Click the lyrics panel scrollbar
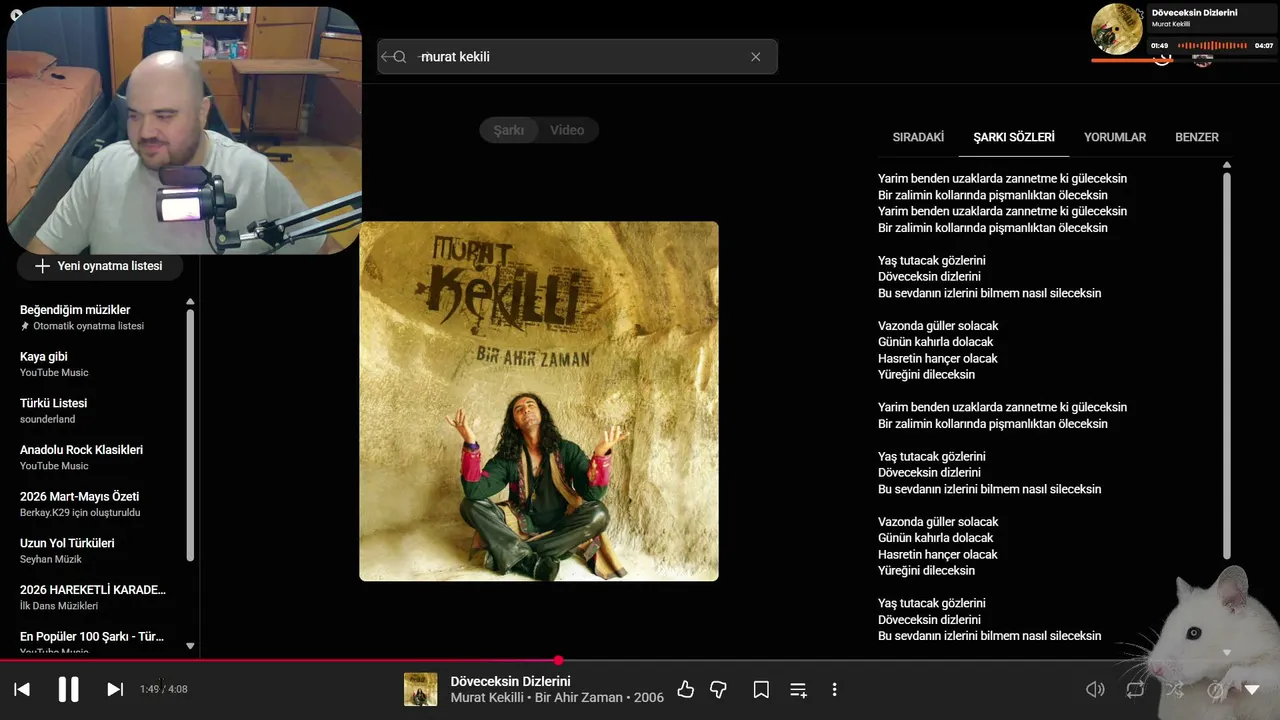This screenshot has height=720, width=1280. click(x=1227, y=366)
